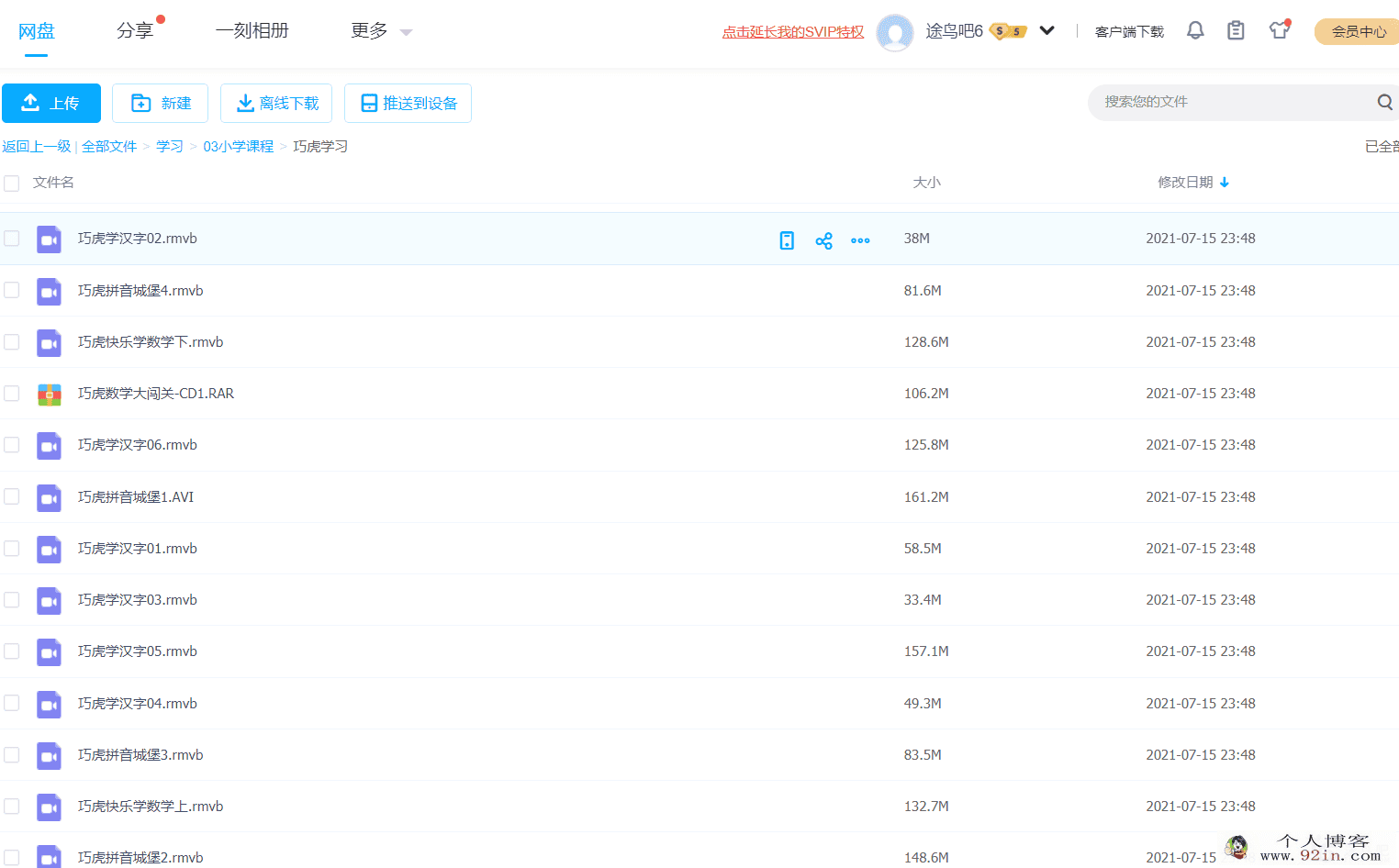Screen dimensions: 1399x868
Task: Open the notification bell
Action: pos(1195,30)
